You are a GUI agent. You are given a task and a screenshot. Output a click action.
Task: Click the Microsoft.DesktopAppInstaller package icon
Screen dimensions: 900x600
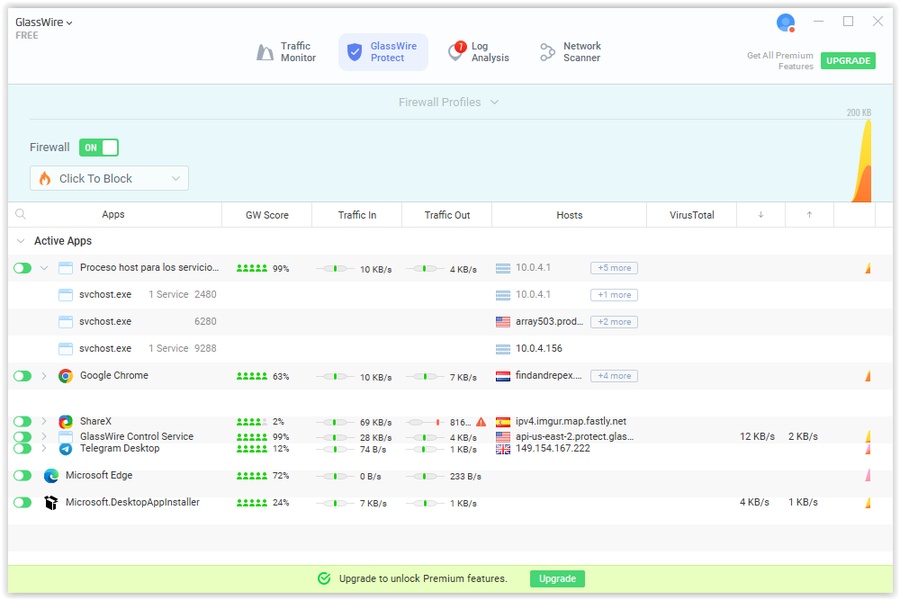point(51,502)
